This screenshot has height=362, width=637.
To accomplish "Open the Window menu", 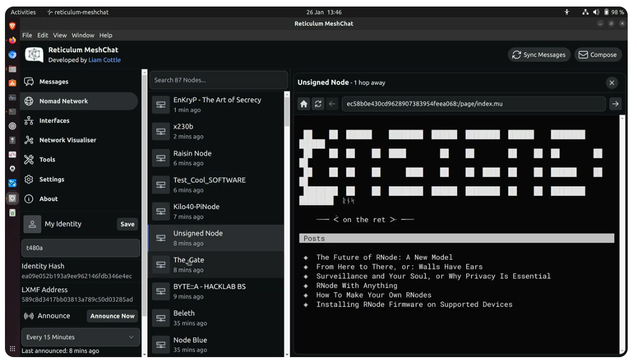I will [83, 35].
